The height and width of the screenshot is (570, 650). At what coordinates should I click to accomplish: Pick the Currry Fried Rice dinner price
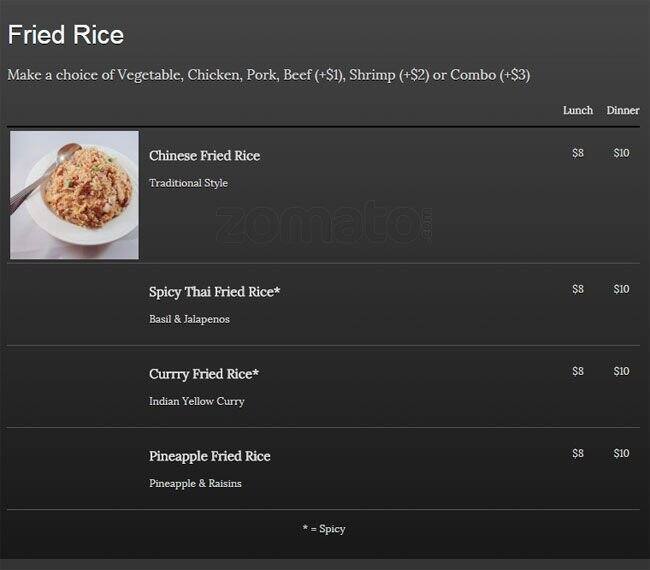click(621, 371)
